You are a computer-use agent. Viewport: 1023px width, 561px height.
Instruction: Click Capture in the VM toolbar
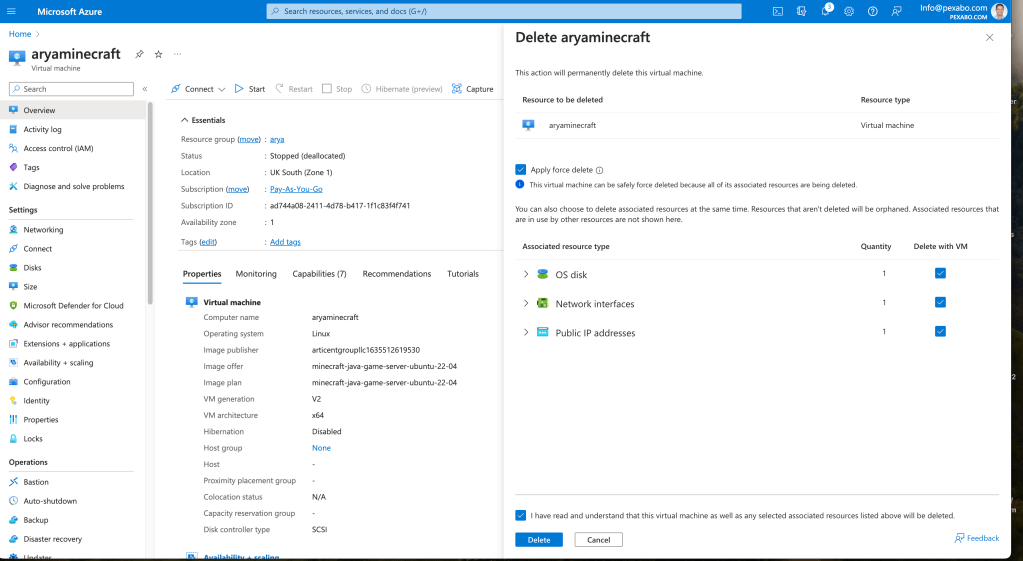(472, 89)
